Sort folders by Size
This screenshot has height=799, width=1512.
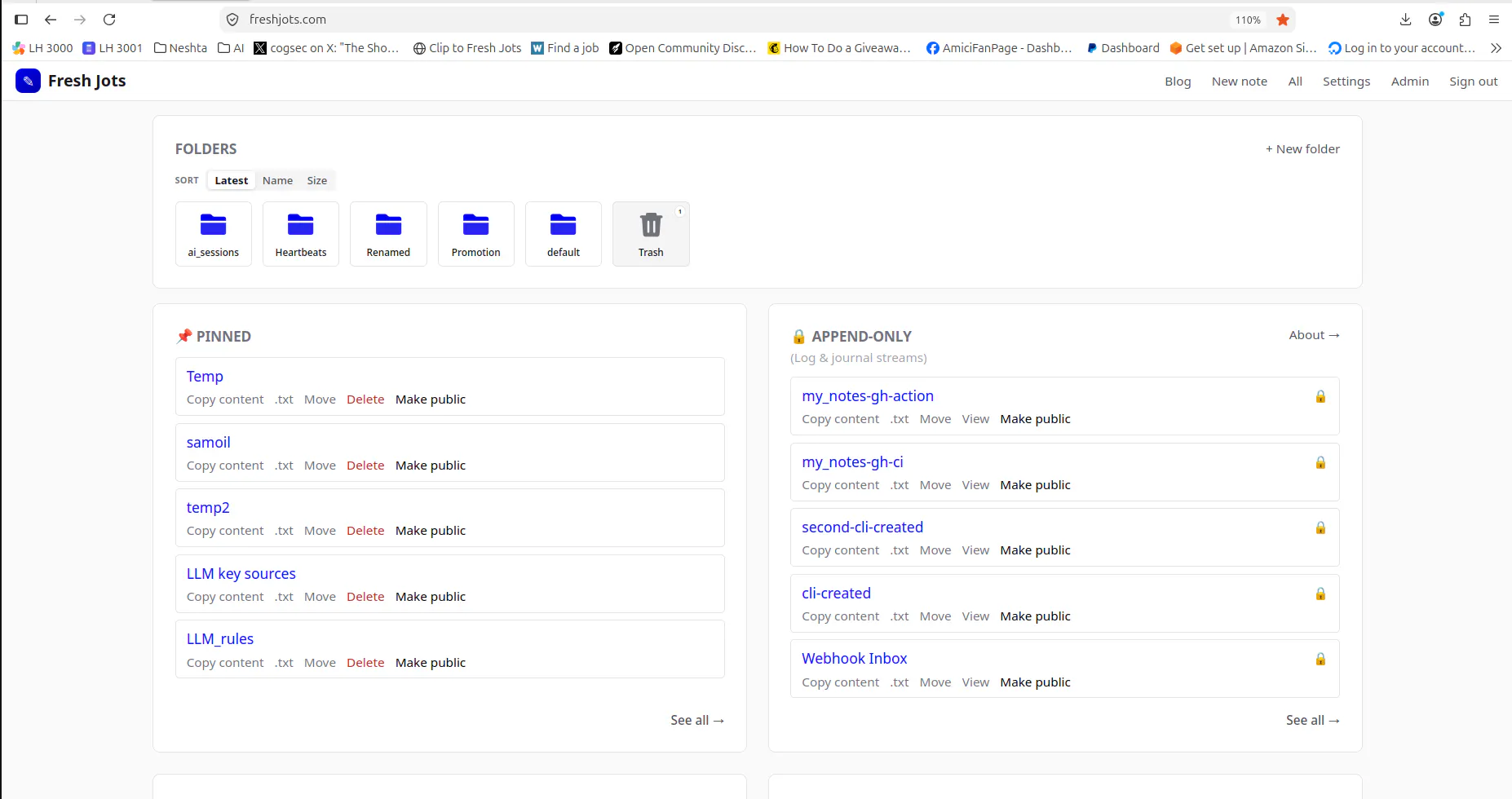(317, 180)
